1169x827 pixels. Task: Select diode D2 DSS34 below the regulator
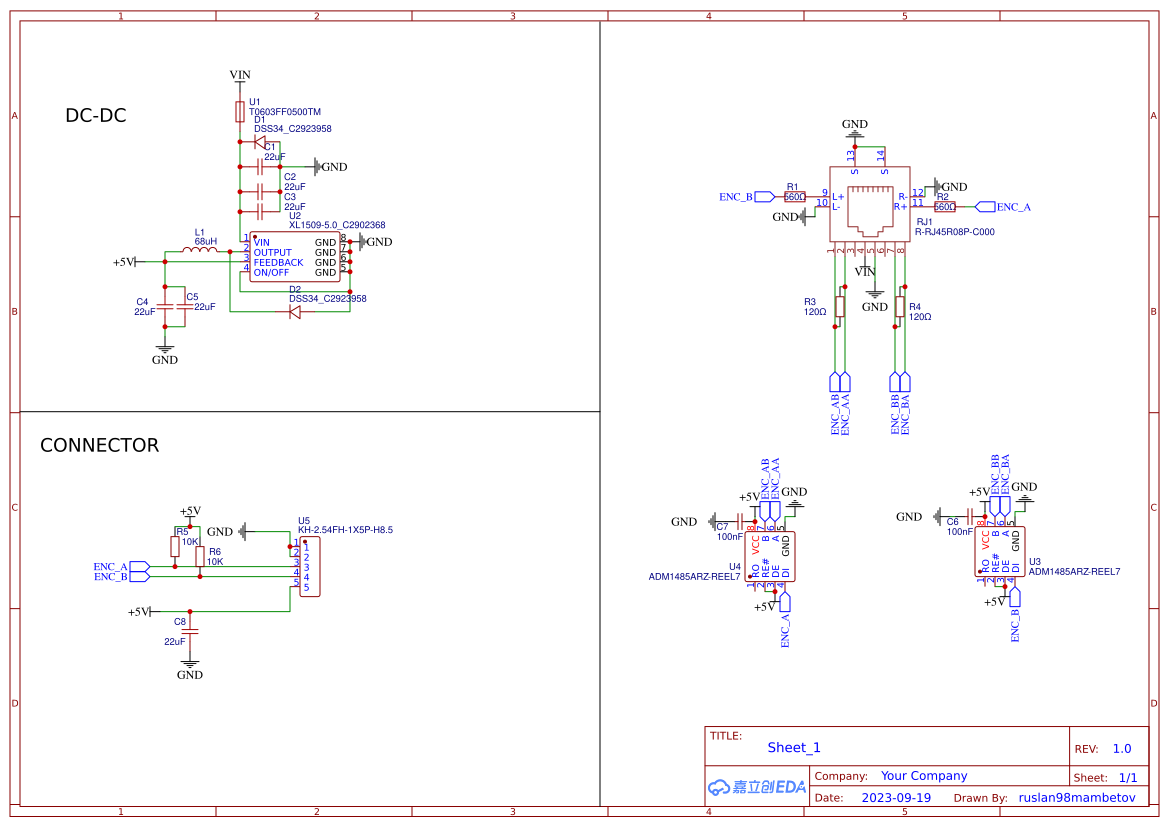pos(295,310)
